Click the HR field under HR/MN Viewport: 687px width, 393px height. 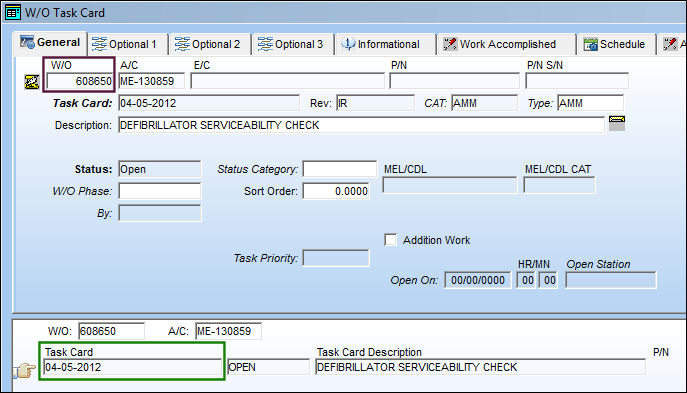[526, 280]
